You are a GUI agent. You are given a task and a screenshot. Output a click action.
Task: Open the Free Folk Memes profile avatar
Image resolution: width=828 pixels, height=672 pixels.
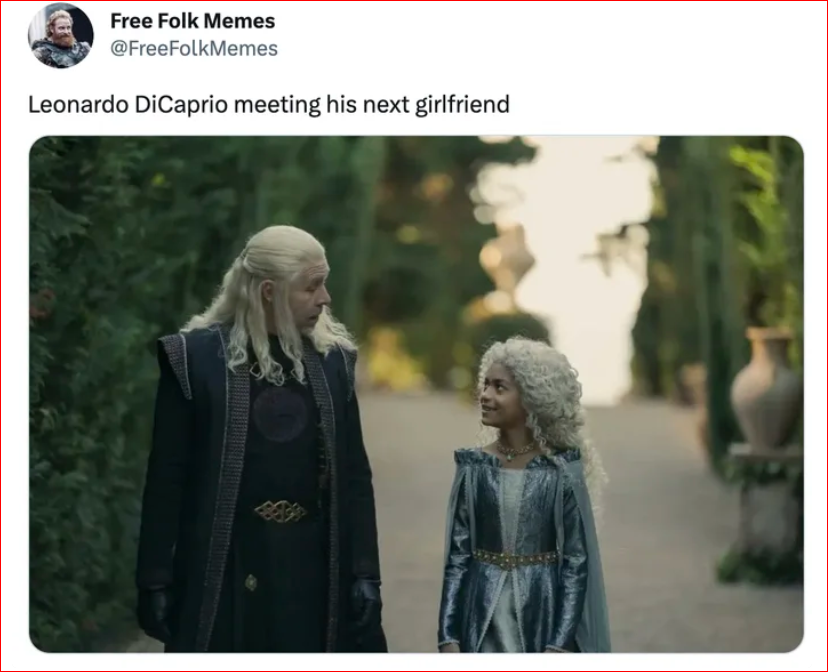(x=61, y=35)
